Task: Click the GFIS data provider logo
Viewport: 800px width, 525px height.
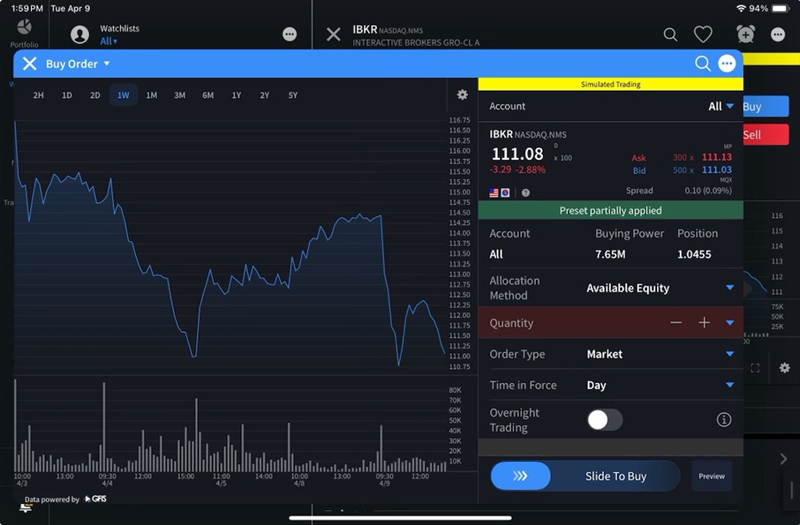Action: pyautogui.click(x=95, y=499)
